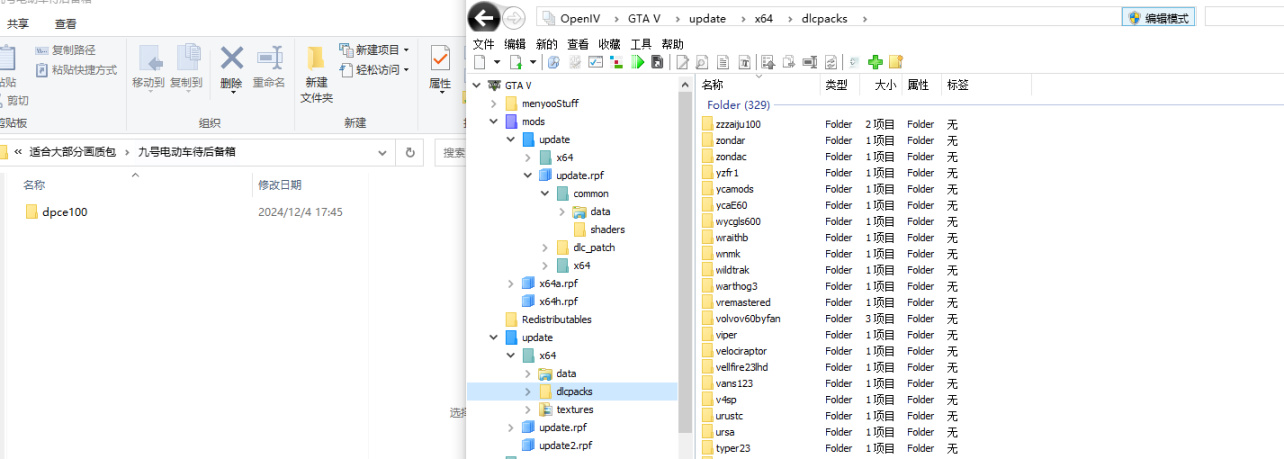
Task: Sort OpenIV list by 类型 column header
Action: [839, 85]
